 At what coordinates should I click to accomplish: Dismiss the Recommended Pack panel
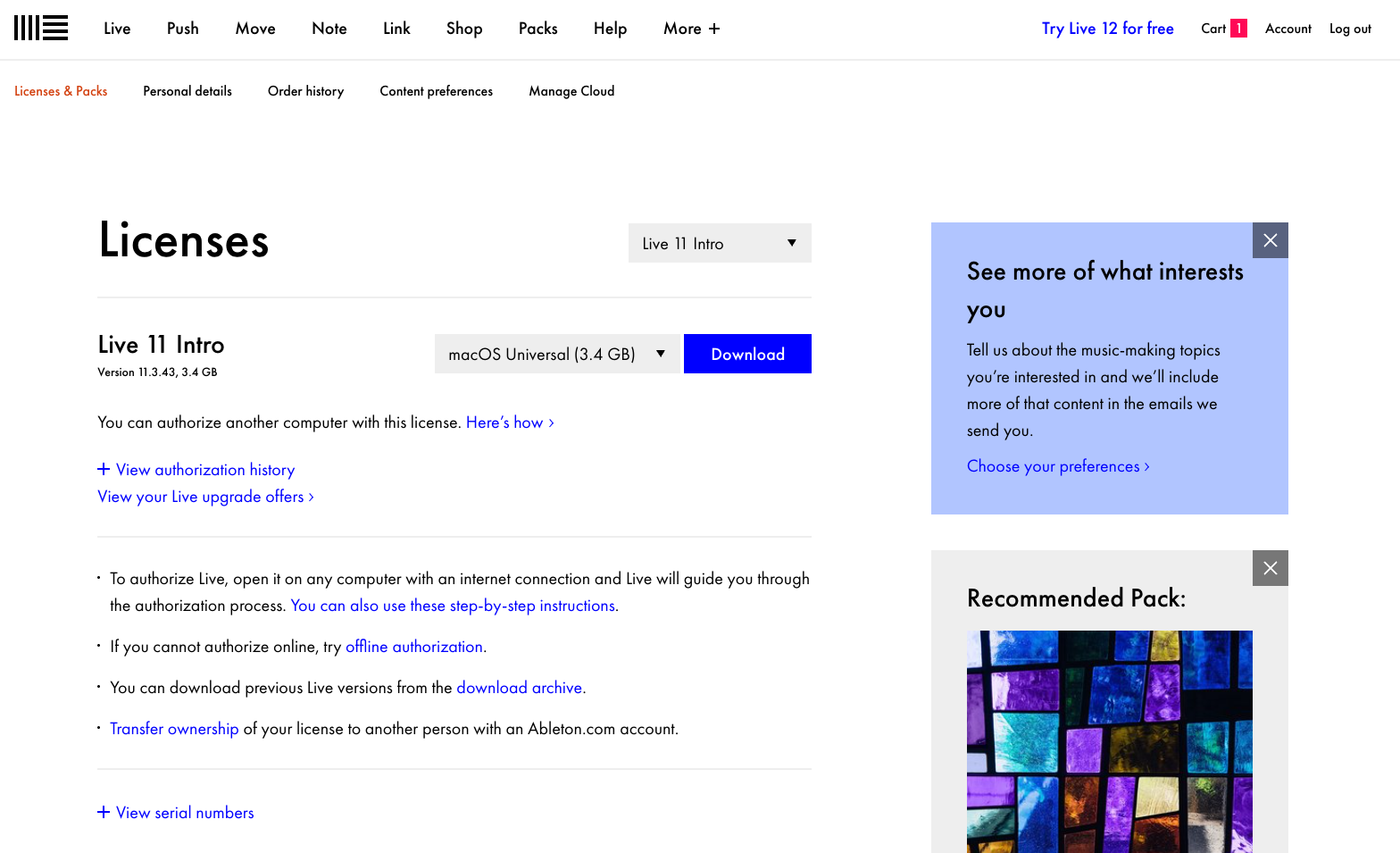[1270, 568]
